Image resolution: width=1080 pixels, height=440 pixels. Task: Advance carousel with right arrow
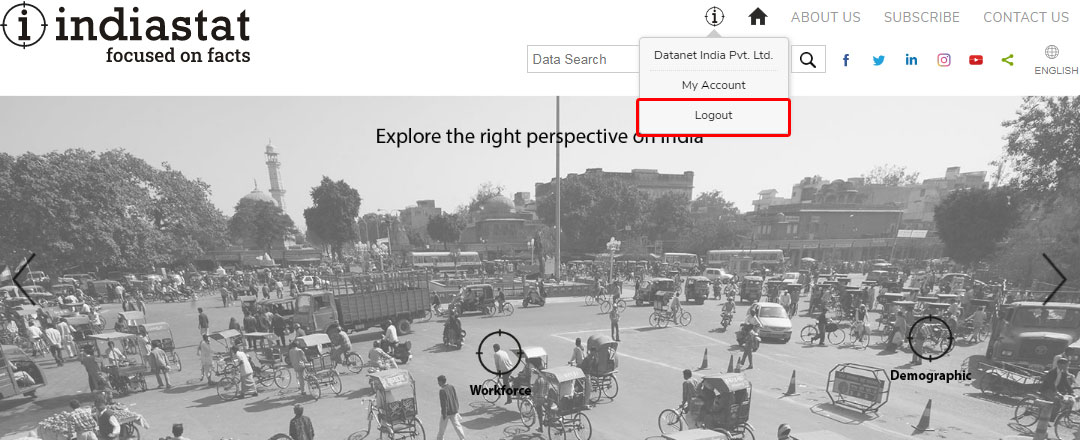click(1055, 279)
